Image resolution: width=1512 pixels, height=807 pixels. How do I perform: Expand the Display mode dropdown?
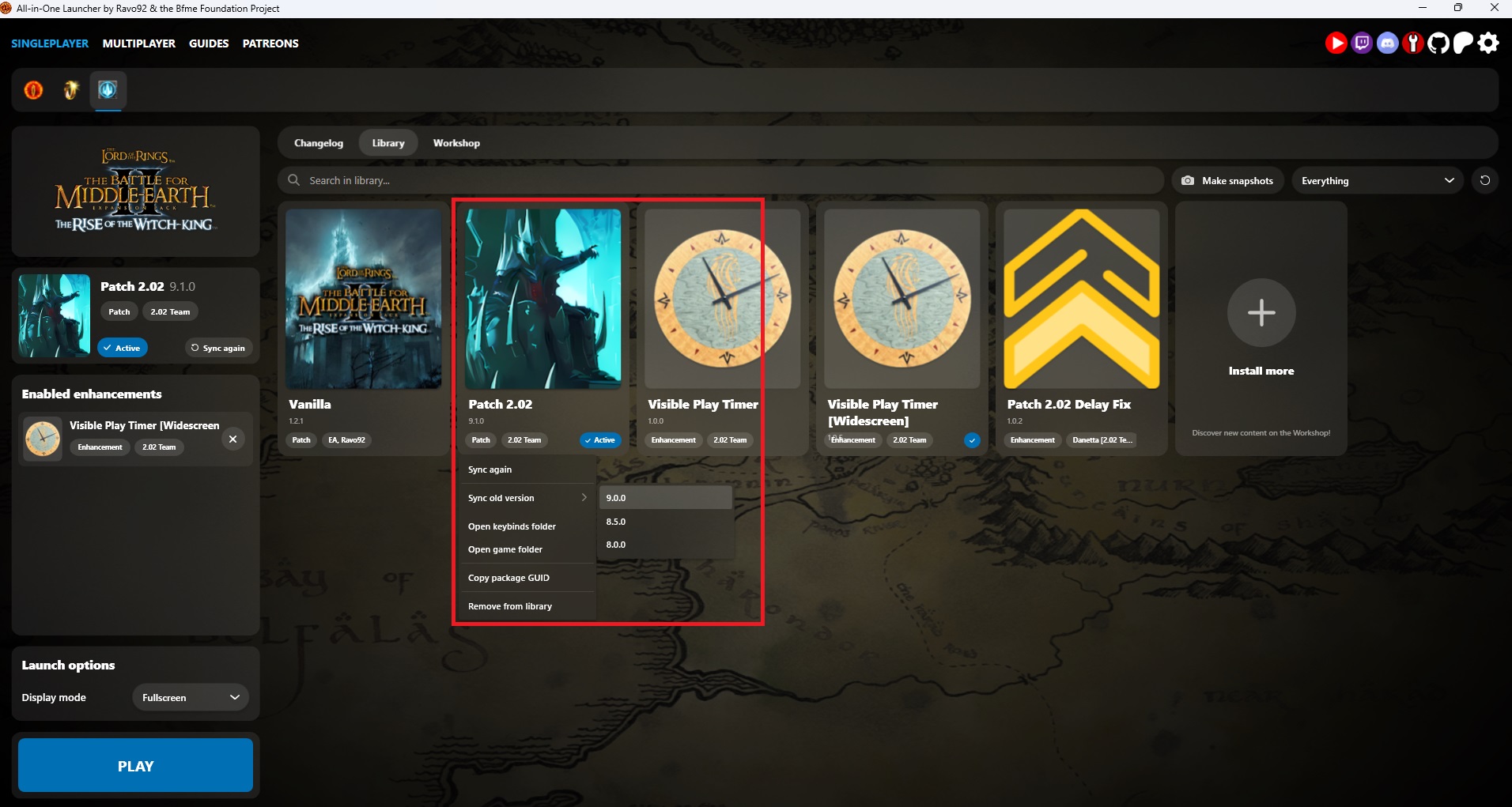tap(190, 697)
